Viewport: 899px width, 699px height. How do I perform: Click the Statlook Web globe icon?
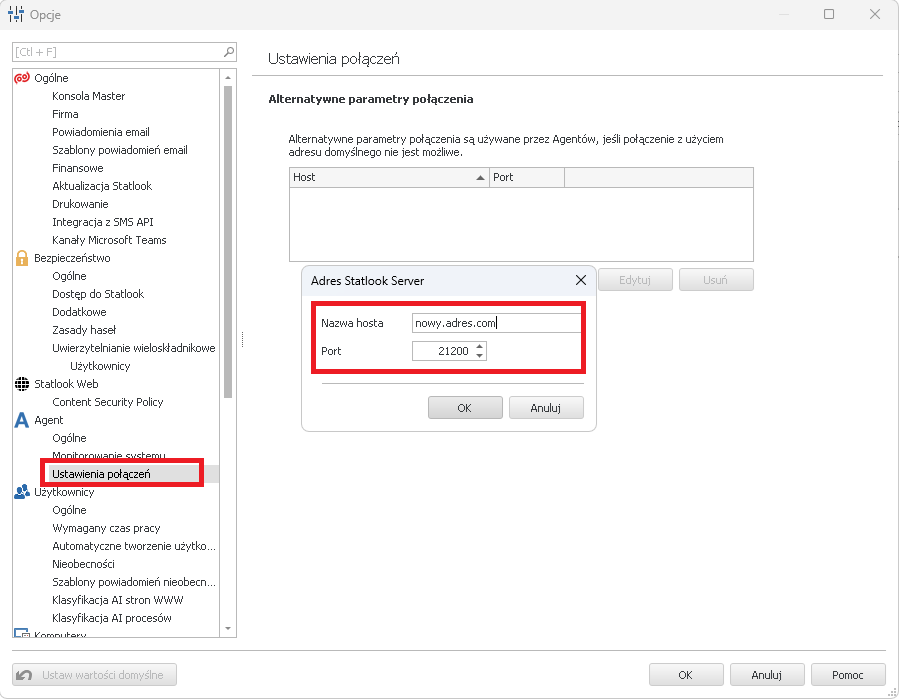point(22,384)
